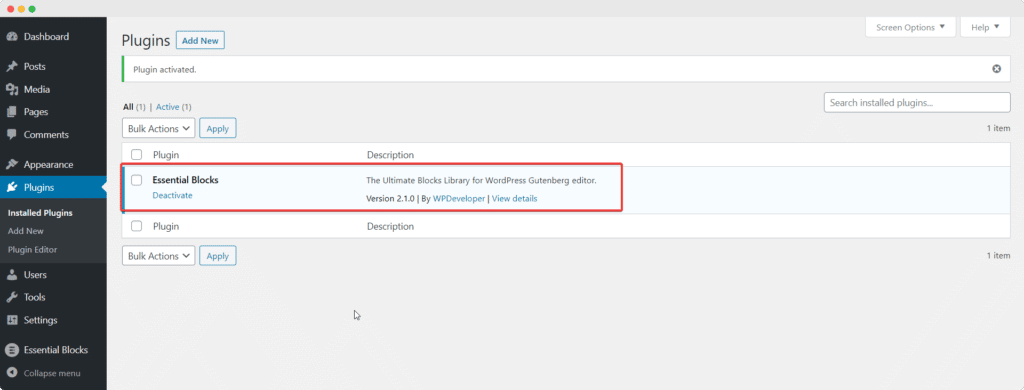The height and width of the screenshot is (390, 1024).
Task: Tick the header select-all checkbox
Action: 136,155
